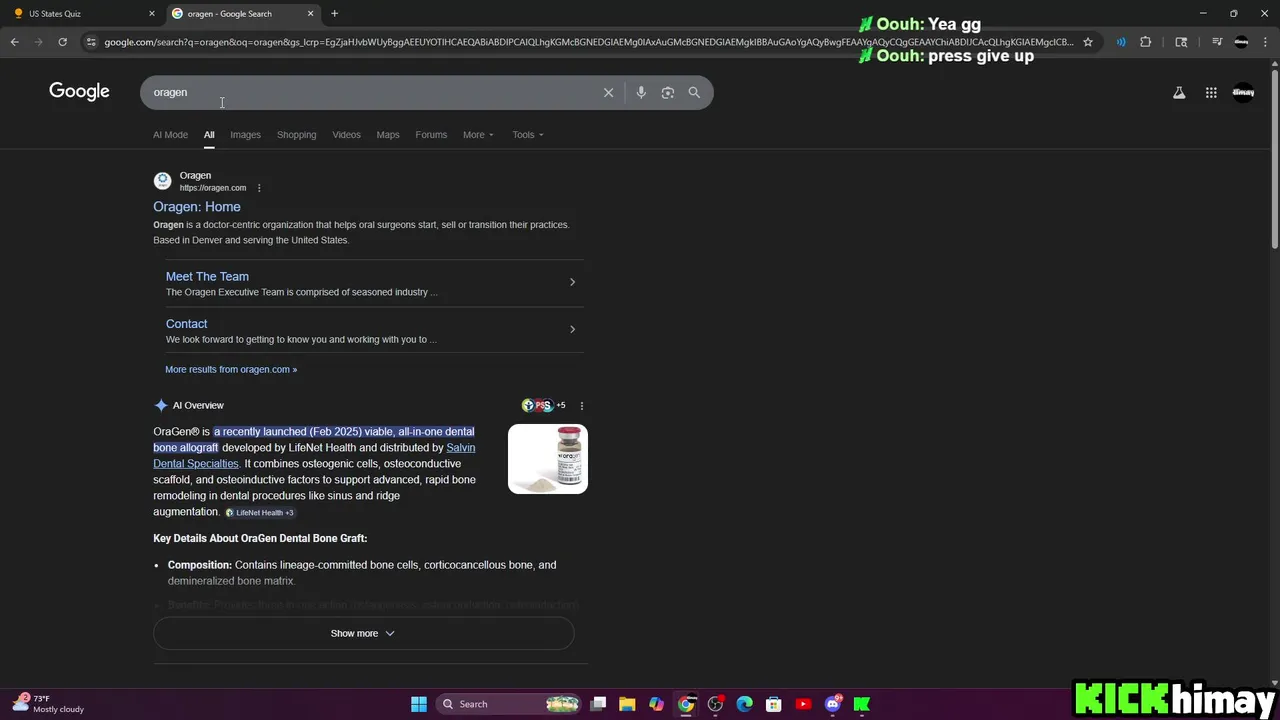1280x720 pixels.
Task: Clear the search box with the X icon
Action: click(608, 92)
